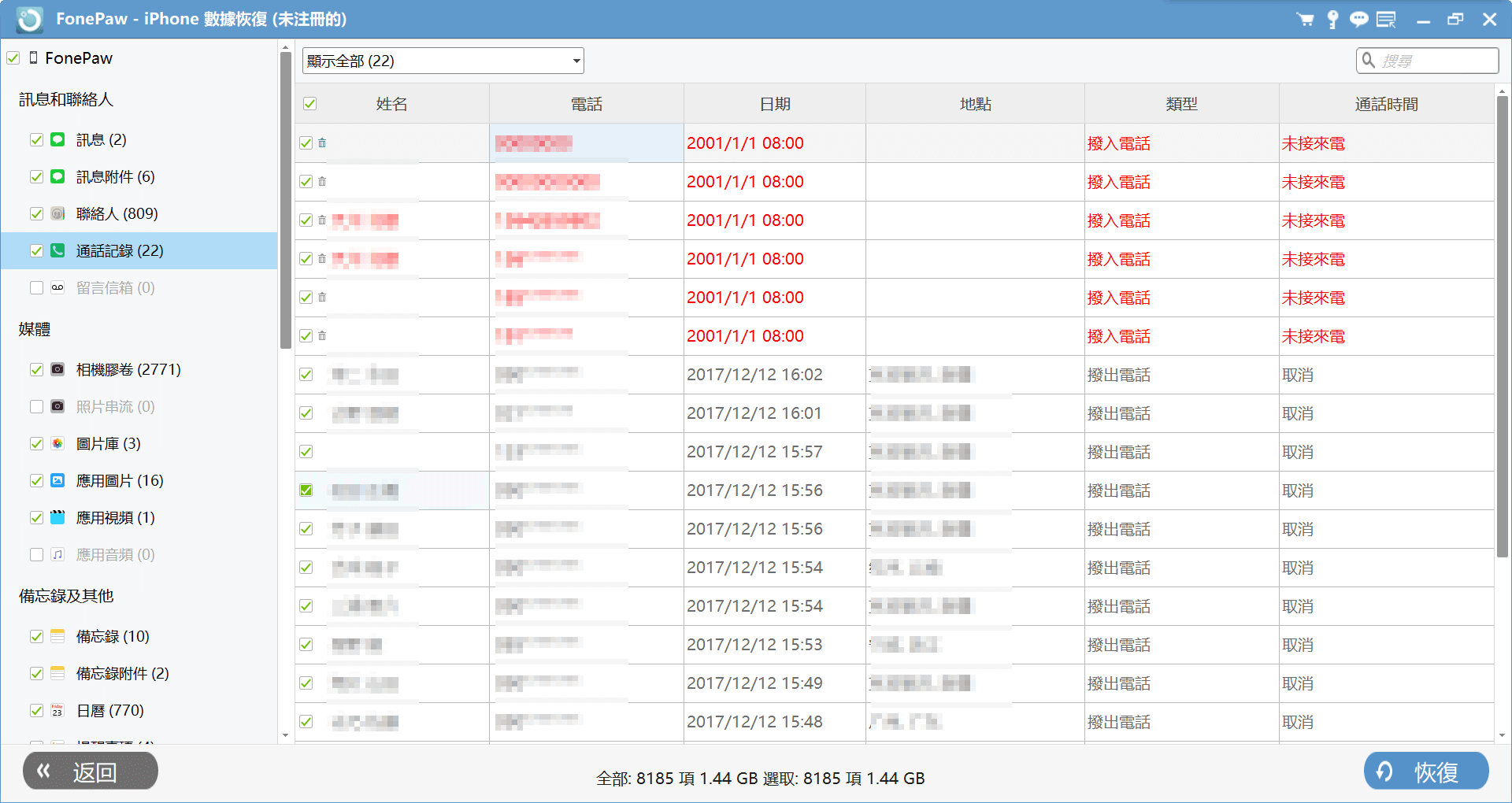Click inside the 搜尋 search field
This screenshot has width=1512, height=803.
coord(1427,60)
